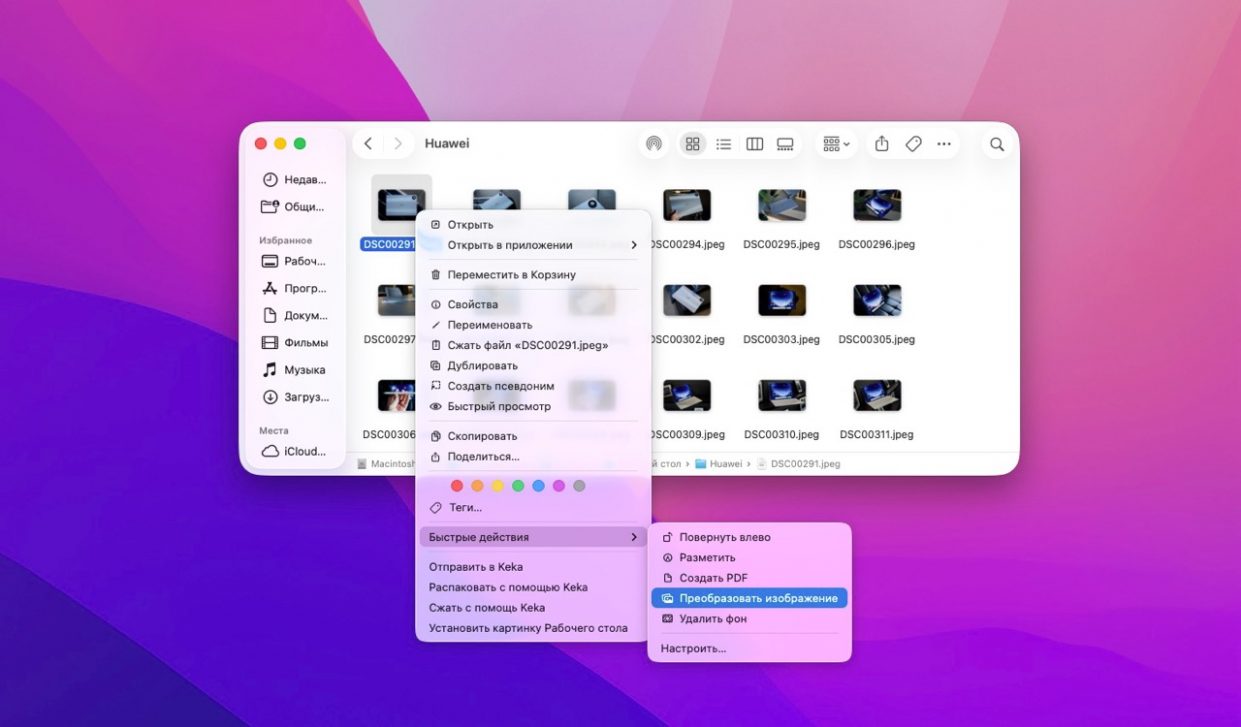Go back using the left chevron button

coord(368,144)
